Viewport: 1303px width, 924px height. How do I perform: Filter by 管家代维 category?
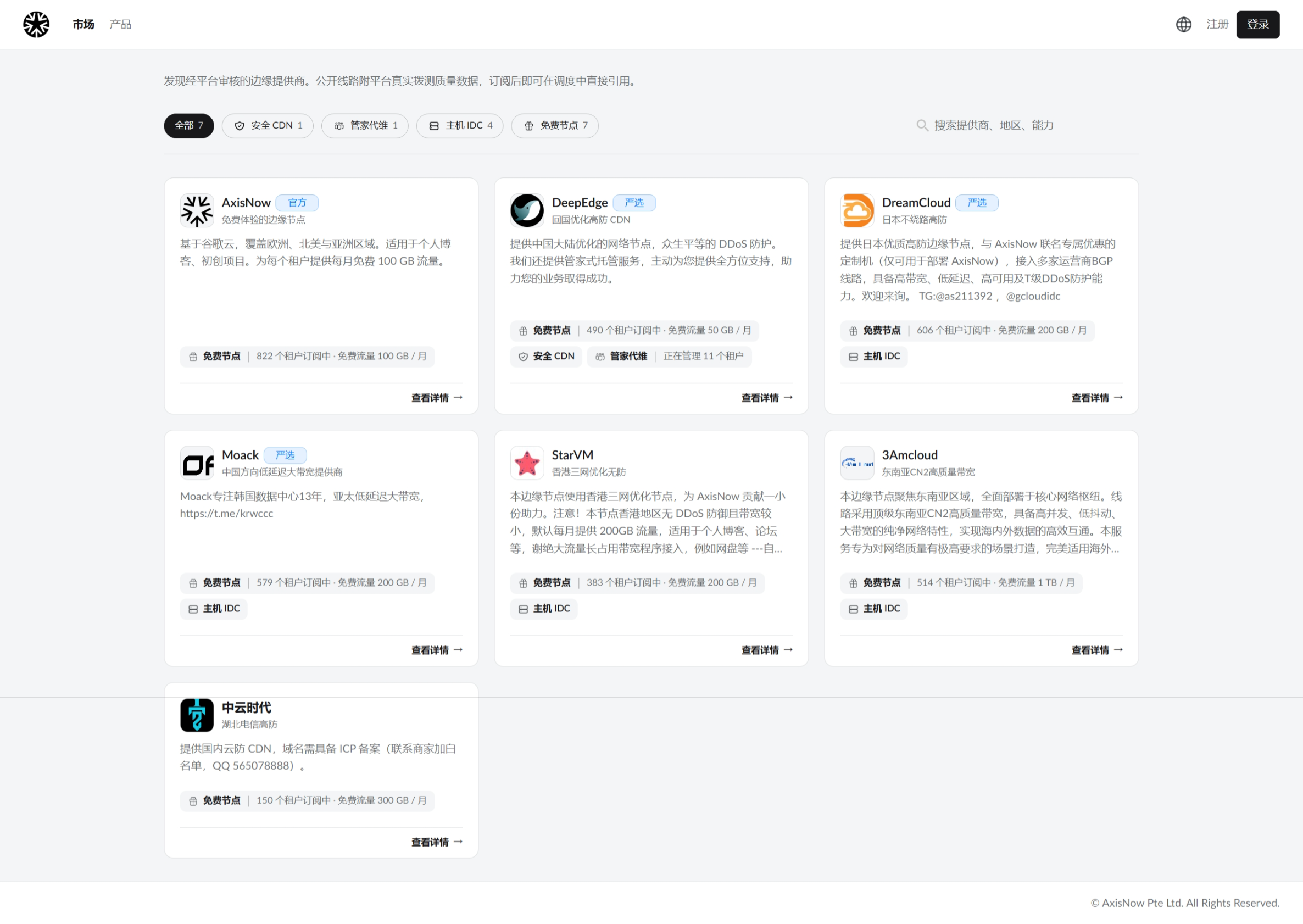[x=365, y=126]
